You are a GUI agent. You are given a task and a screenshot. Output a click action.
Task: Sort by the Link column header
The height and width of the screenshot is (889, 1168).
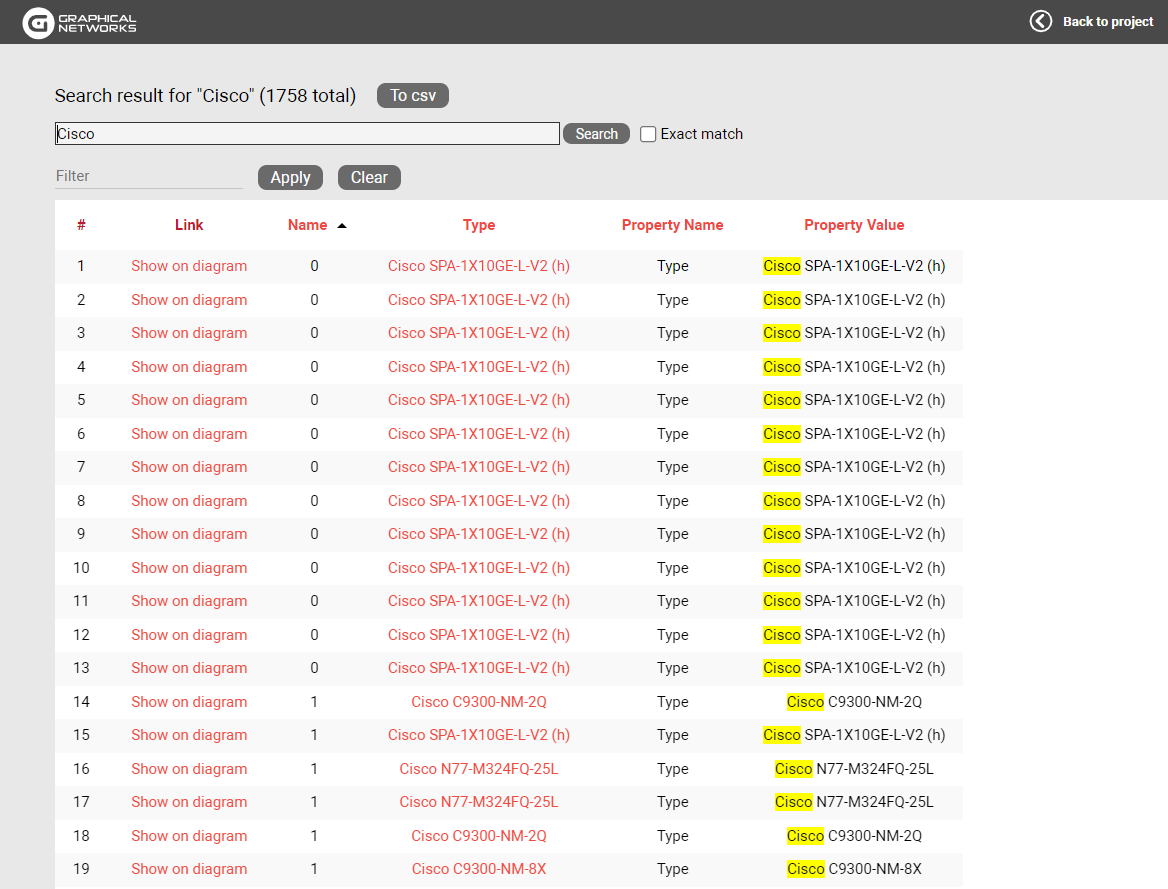coord(189,225)
